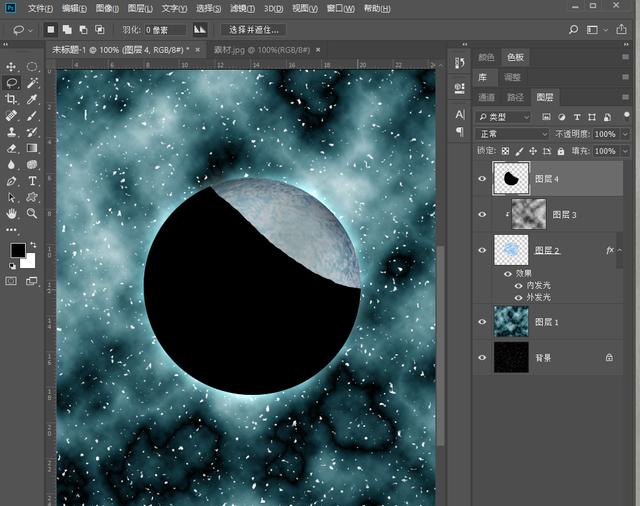The height and width of the screenshot is (506, 640).
Task: Select the Eyedropper tool
Action: coord(33,100)
